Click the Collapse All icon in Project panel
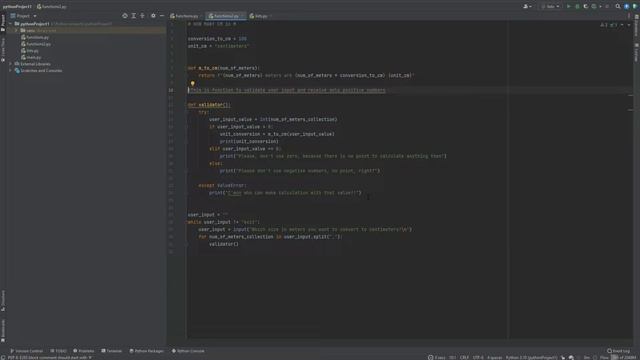640x360 pixels. (142, 16)
